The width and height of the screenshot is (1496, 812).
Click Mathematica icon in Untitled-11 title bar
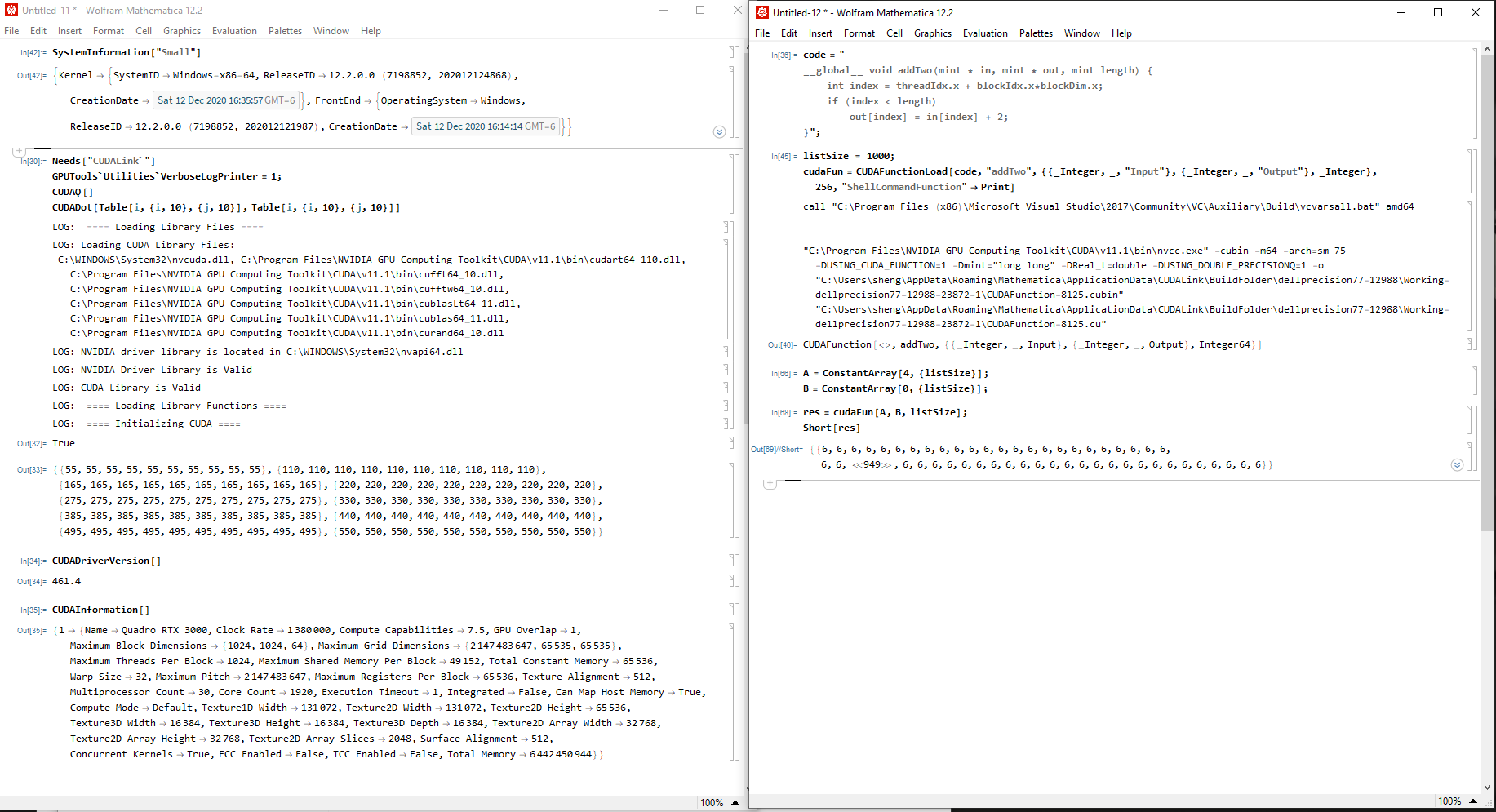(11, 11)
